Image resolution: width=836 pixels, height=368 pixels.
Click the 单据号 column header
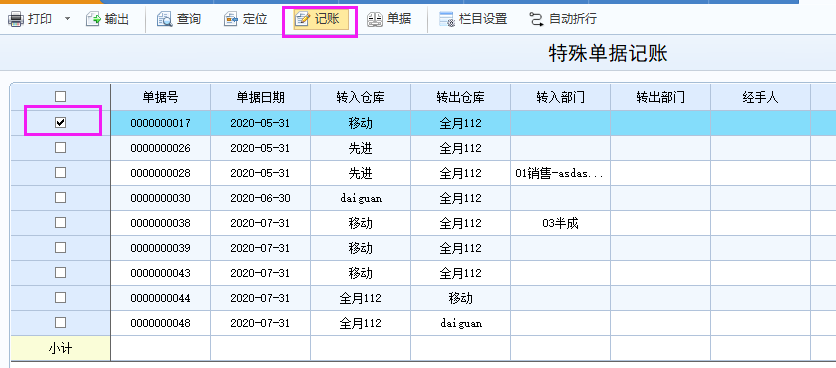pyautogui.click(x=160, y=97)
